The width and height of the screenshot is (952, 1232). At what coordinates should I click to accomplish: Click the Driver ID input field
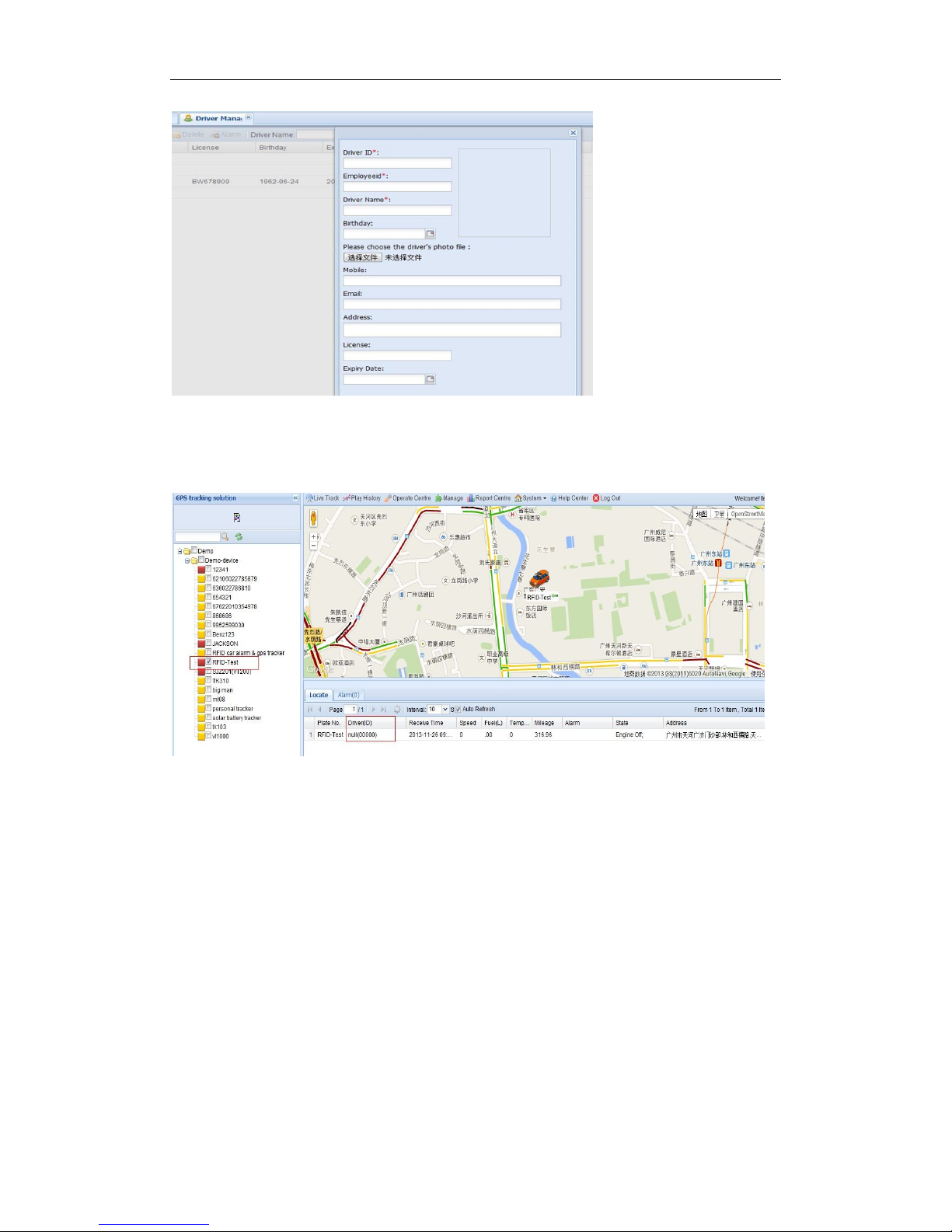[x=397, y=163]
